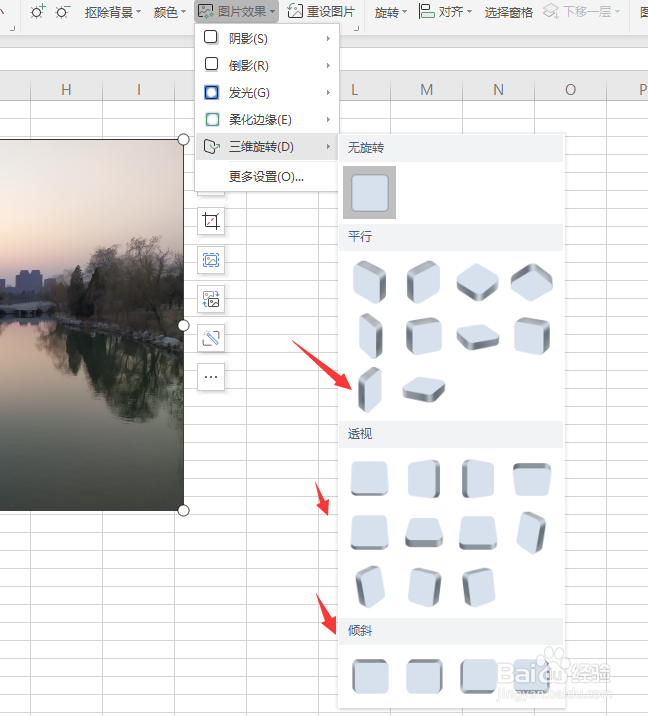Pick the first 透视 preset in row three
This screenshot has width=648, height=716.
click(370, 587)
